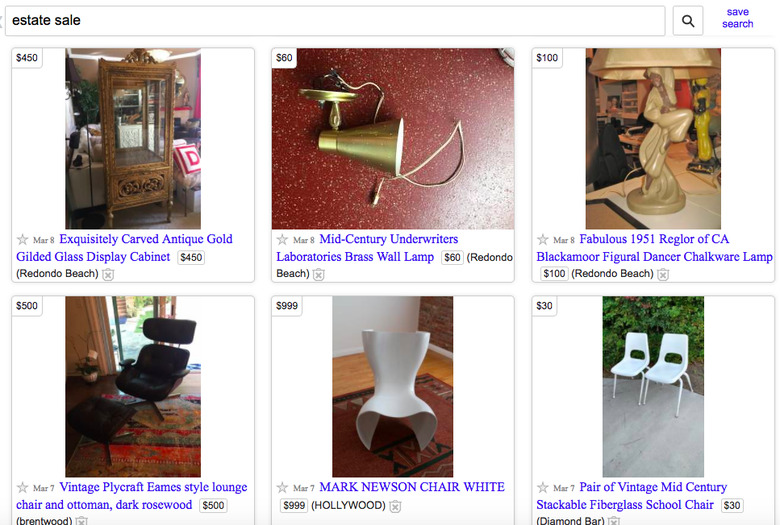Favorite the Gold Gilded Display Cabinet star

coord(22,240)
